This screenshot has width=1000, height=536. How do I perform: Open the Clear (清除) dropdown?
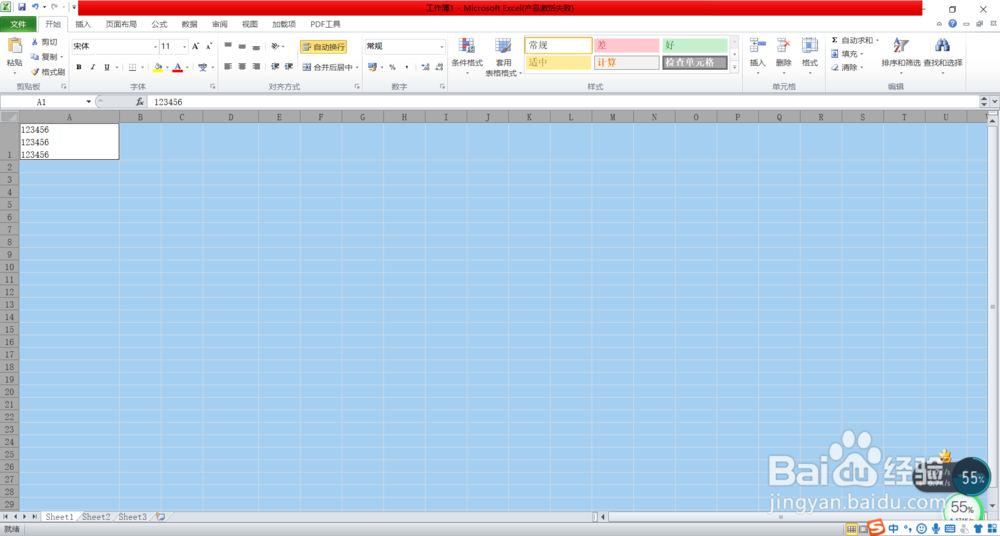tap(848, 67)
